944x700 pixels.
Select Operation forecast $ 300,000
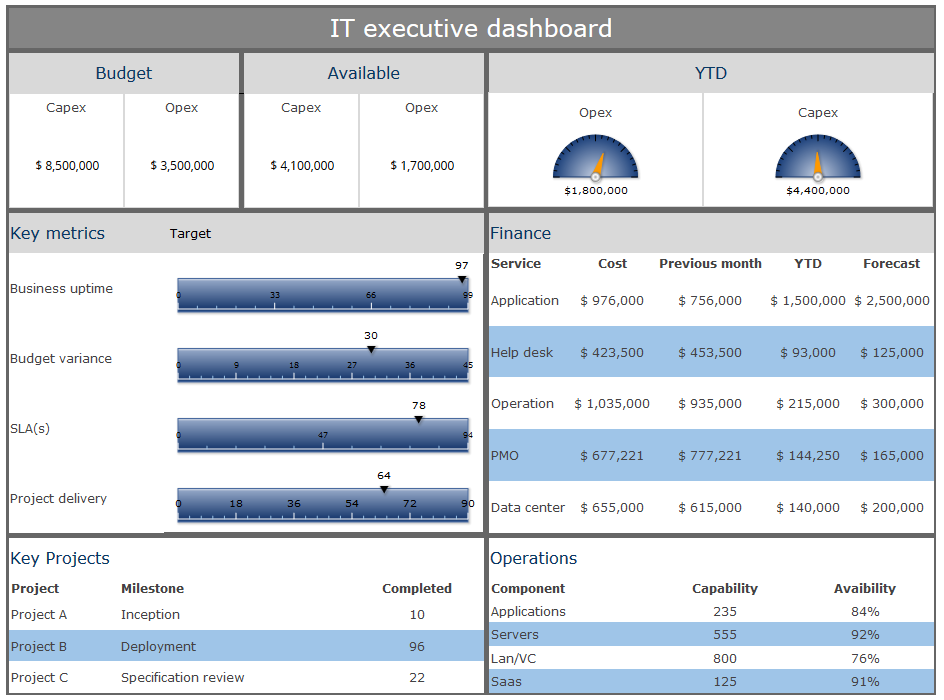click(892, 404)
